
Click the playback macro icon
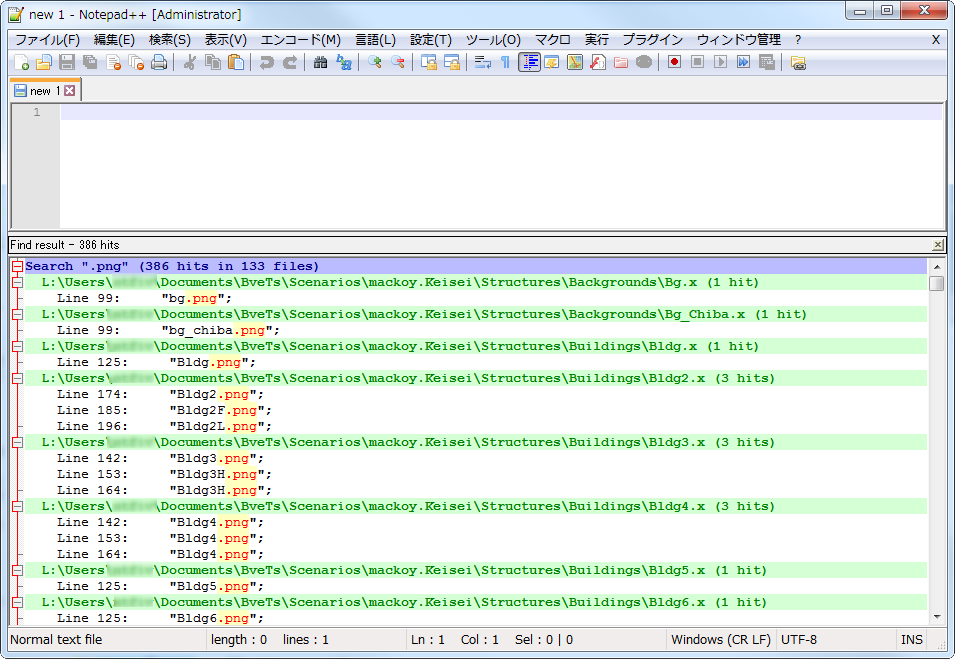tap(721, 62)
